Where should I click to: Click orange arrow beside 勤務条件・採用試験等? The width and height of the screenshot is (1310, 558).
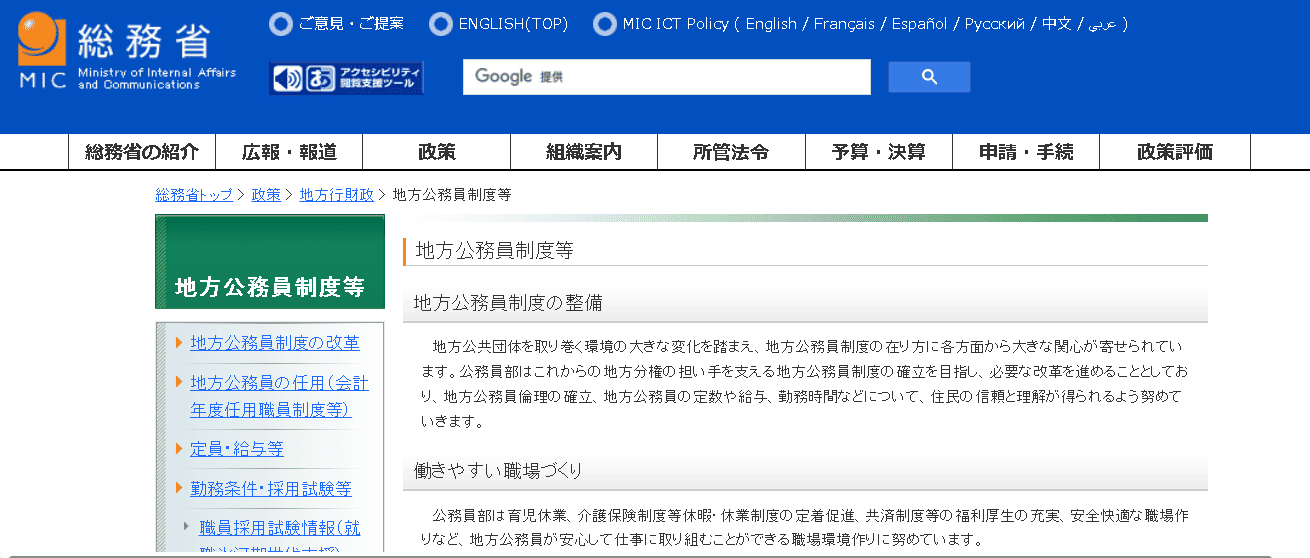pos(179,488)
